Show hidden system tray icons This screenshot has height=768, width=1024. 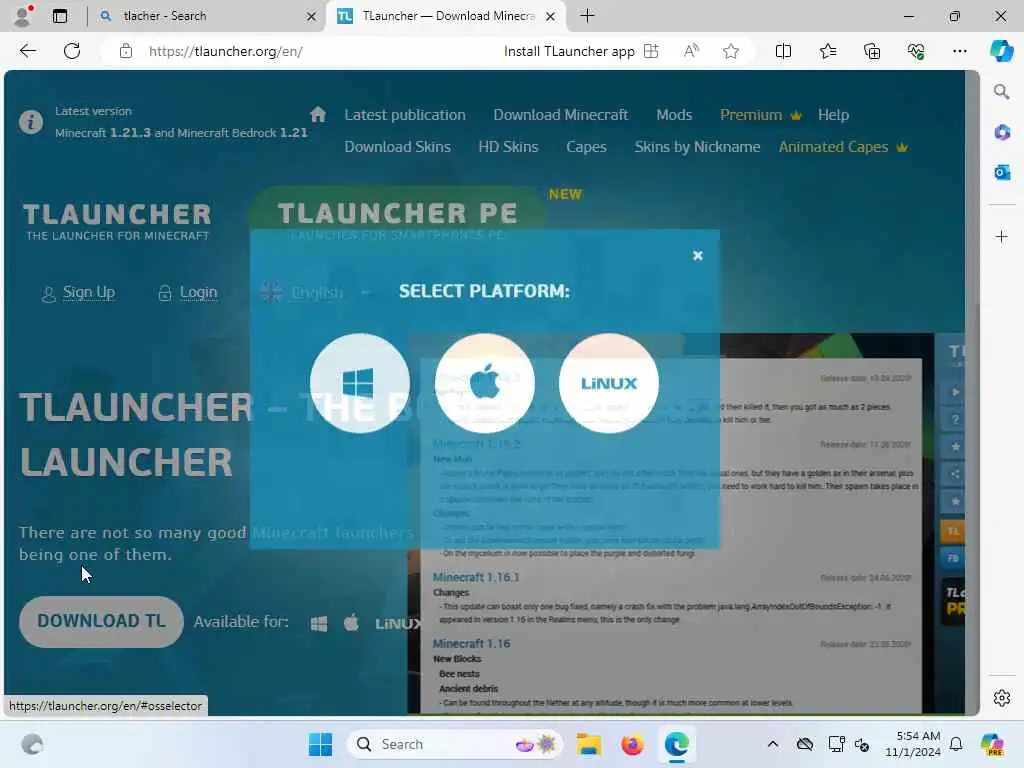773,744
